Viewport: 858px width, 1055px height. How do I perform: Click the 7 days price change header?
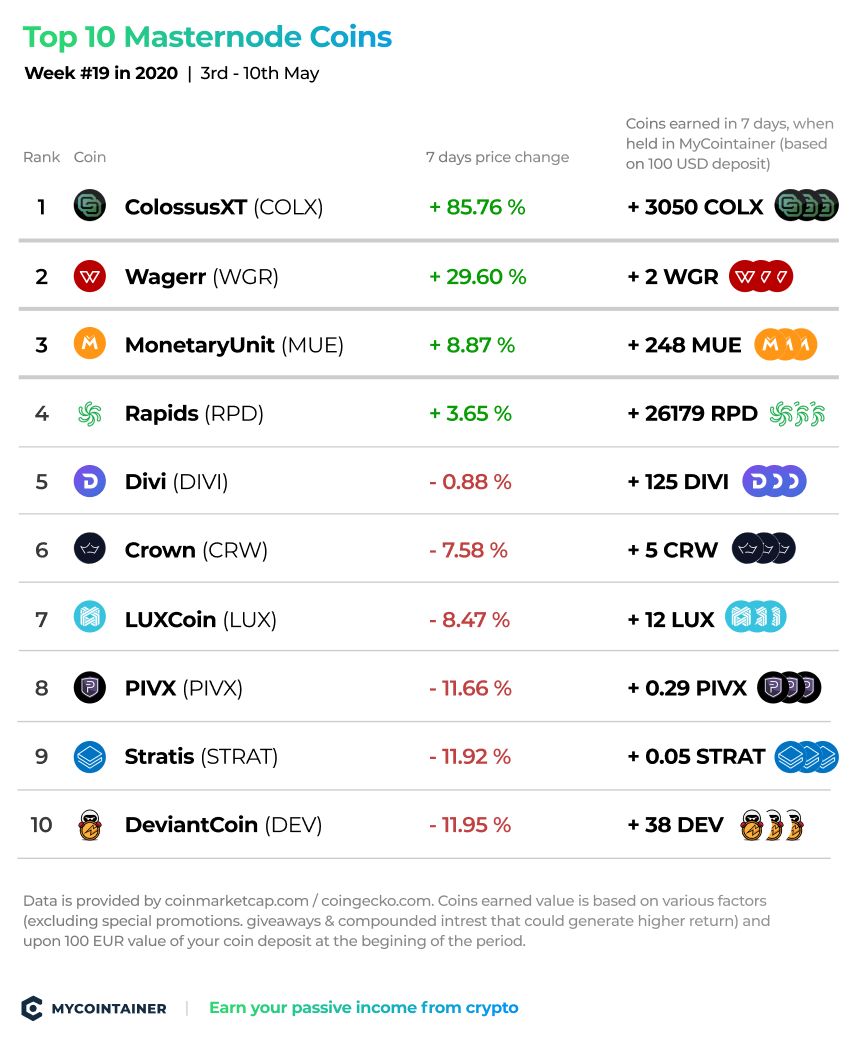[x=497, y=157]
